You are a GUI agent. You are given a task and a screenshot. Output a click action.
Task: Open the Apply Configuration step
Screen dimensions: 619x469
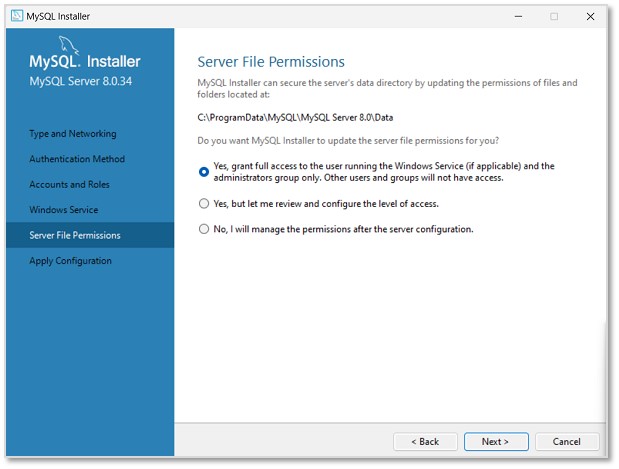(71, 261)
